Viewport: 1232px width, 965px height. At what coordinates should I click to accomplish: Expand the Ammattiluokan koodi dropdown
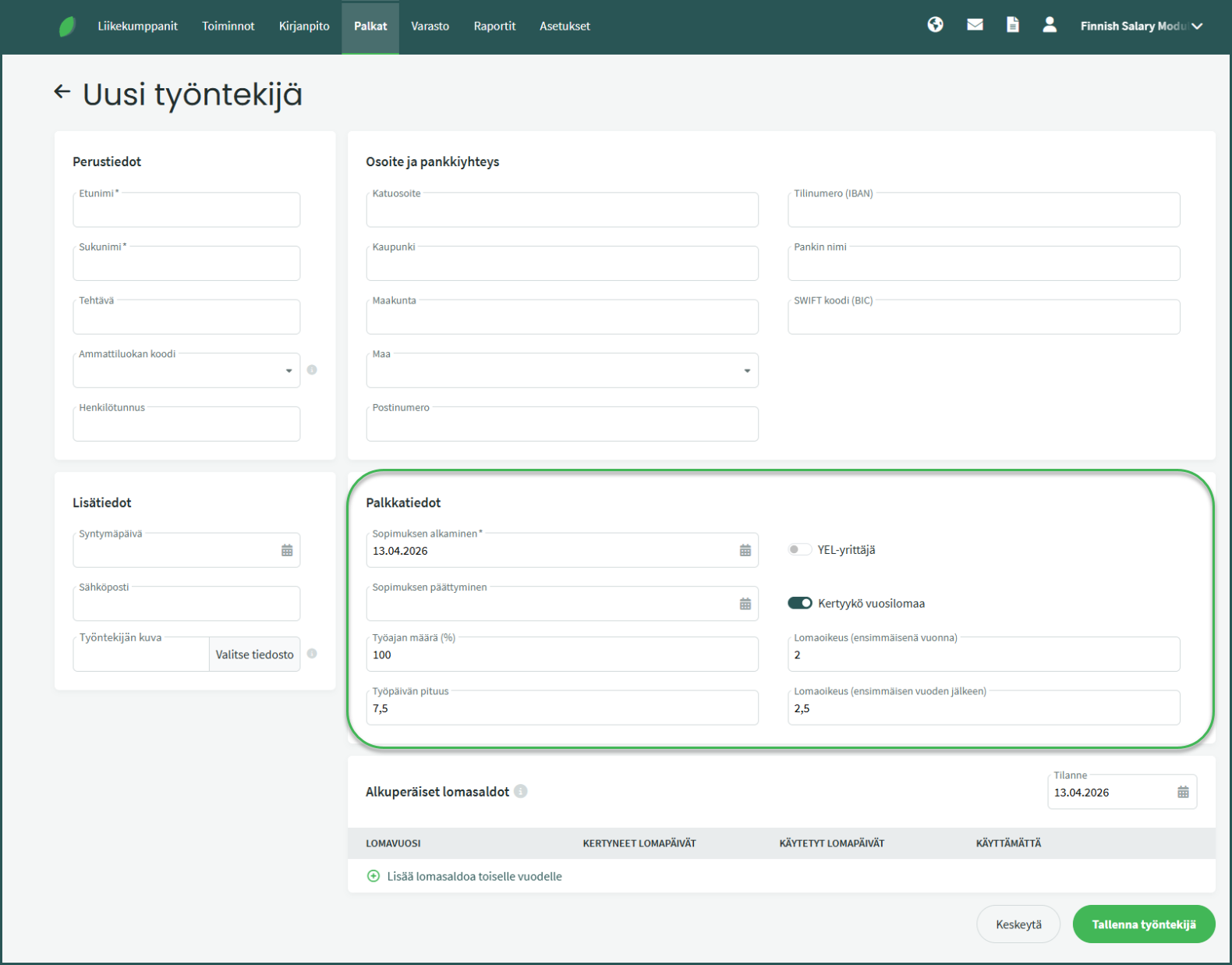tap(289, 371)
